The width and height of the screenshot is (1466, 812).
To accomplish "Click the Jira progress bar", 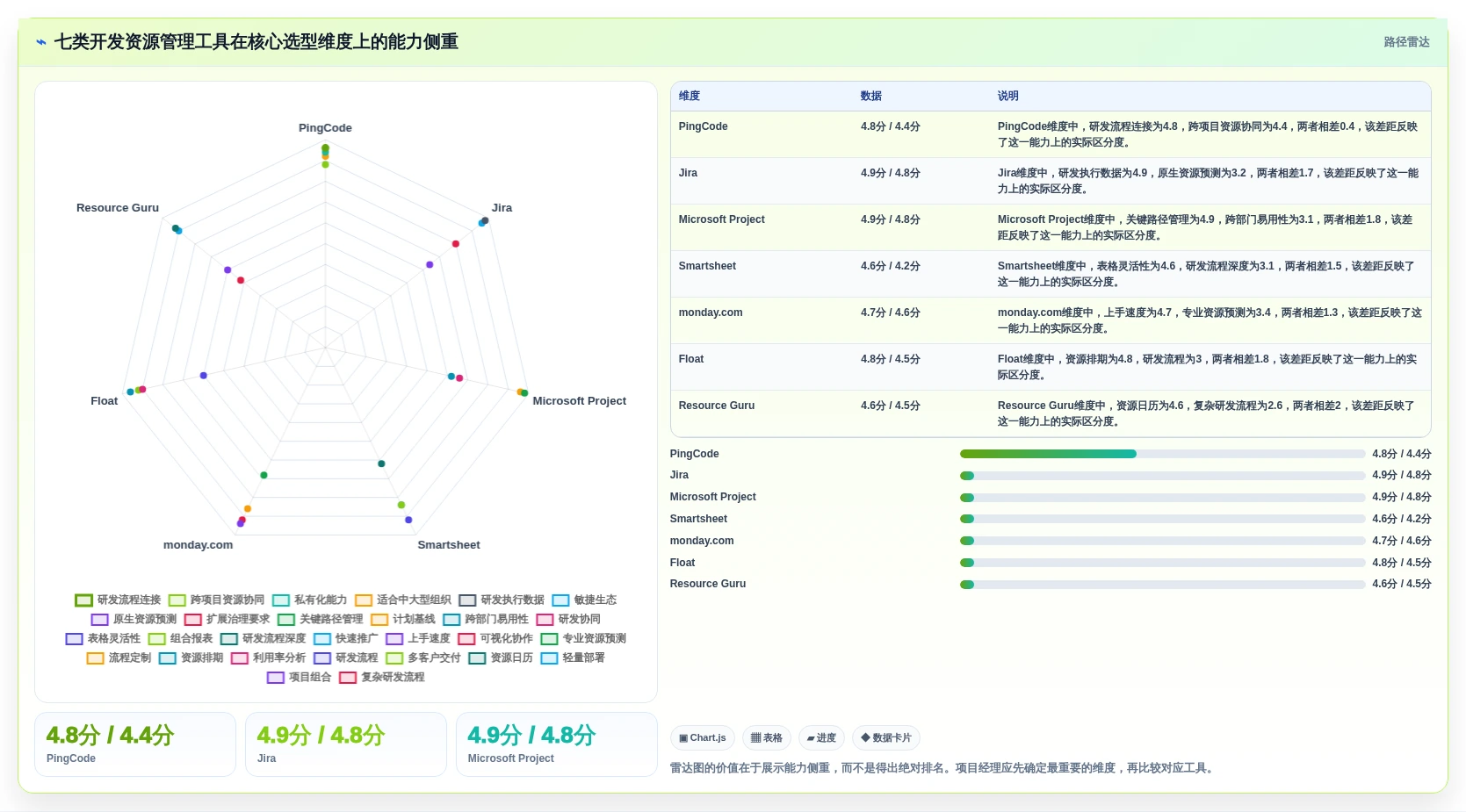I will (x=1162, y=476).
